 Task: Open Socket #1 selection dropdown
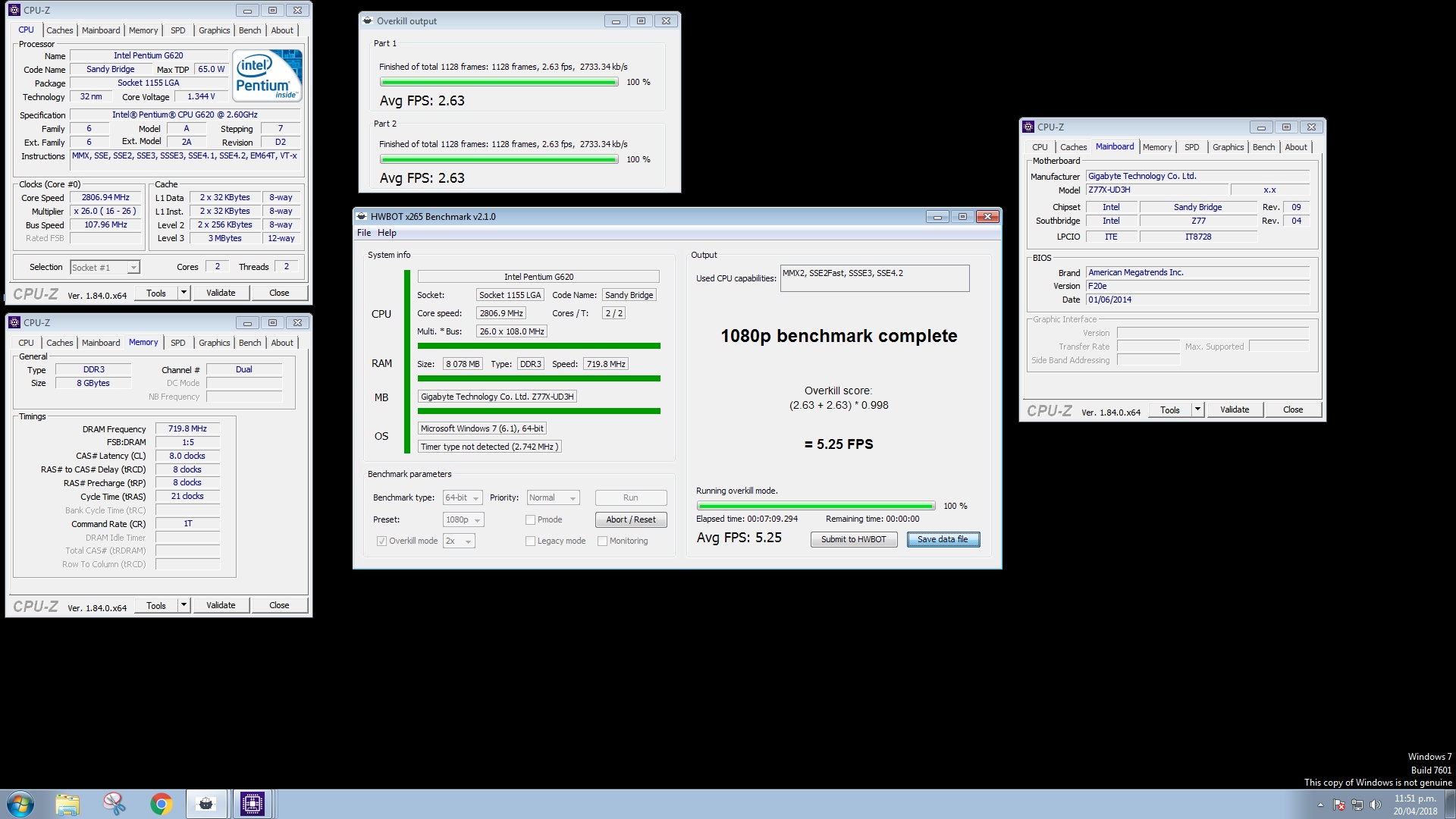(105, 267)
